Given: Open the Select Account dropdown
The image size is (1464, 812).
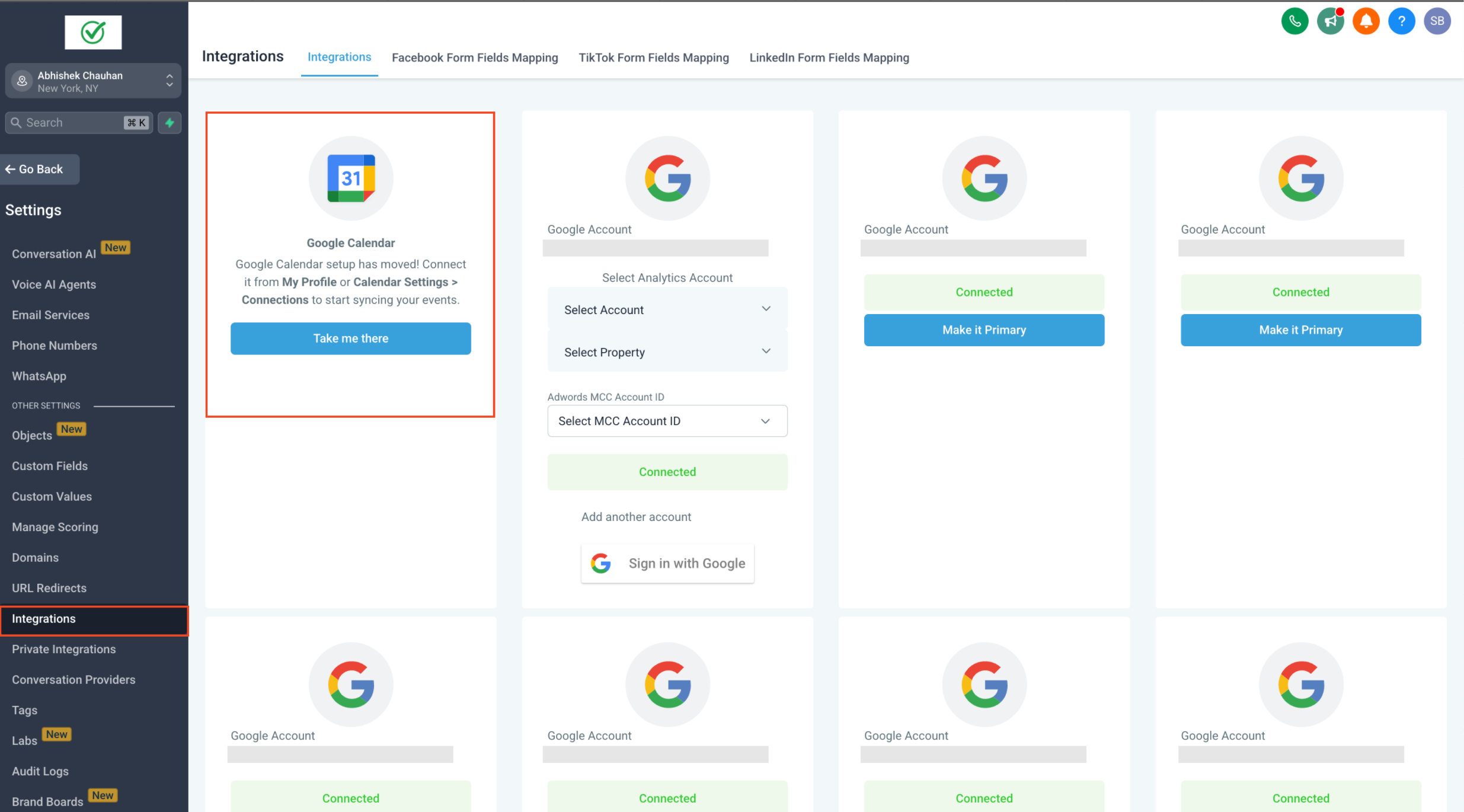Looking at the screenshot, I should tap(667, 309).
